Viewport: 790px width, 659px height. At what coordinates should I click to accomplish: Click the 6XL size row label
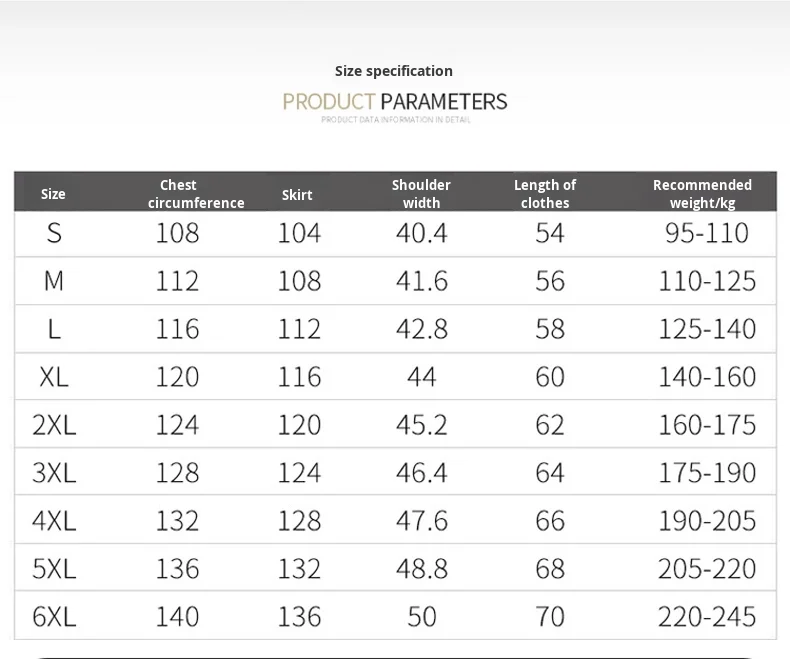(54, 616)
